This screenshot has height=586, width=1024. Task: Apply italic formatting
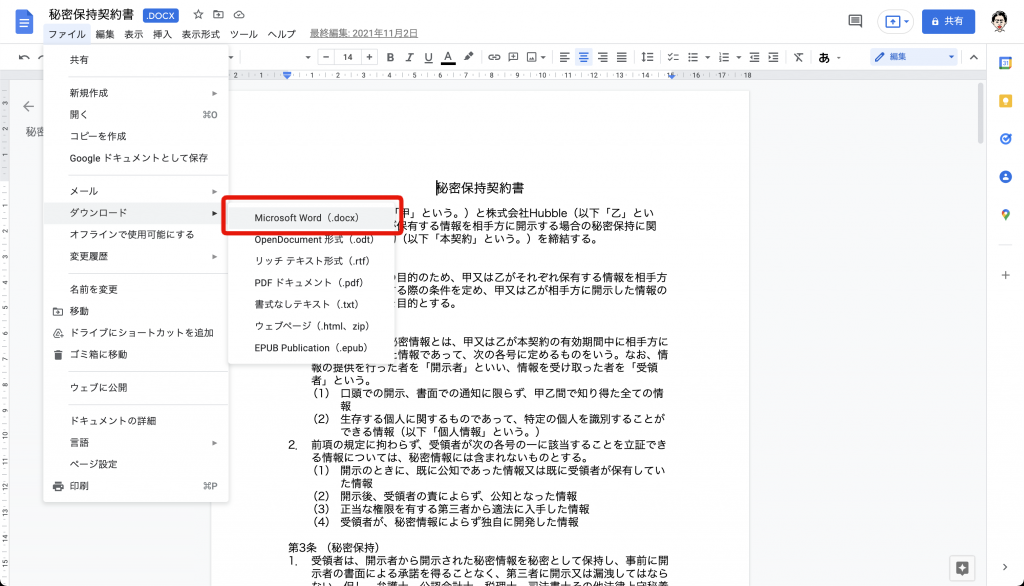(409, 57)
